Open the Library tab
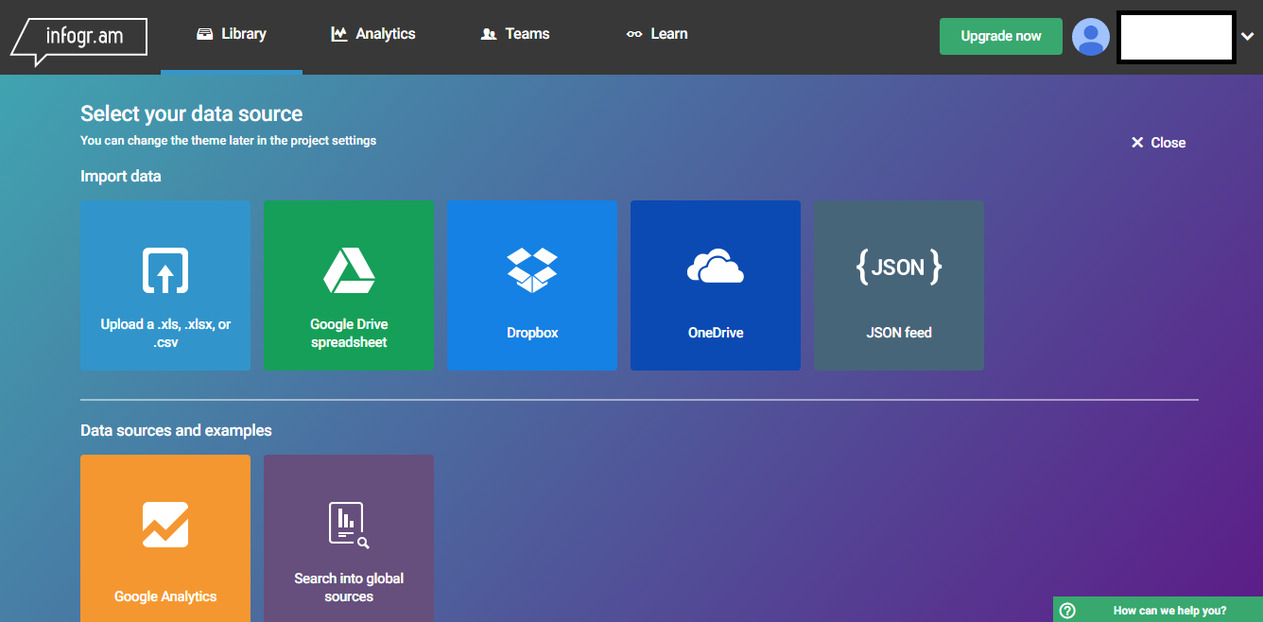This screenshot has height=622, width=1263. [x=231, y=34]
